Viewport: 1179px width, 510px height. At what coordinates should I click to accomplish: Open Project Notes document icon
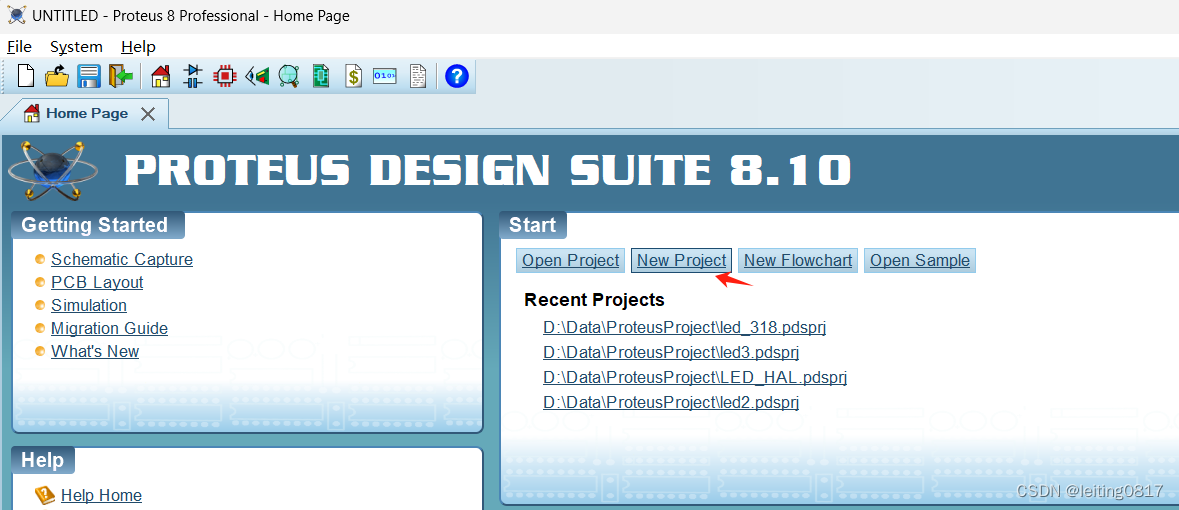418,76
